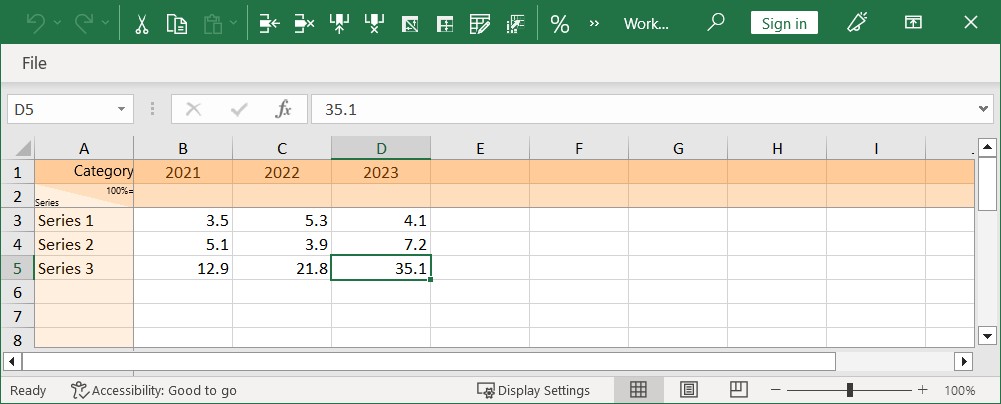This screenshot has height=404, width=1001.
Task: Switch to Normal view in the status bar
Action: 638,389
